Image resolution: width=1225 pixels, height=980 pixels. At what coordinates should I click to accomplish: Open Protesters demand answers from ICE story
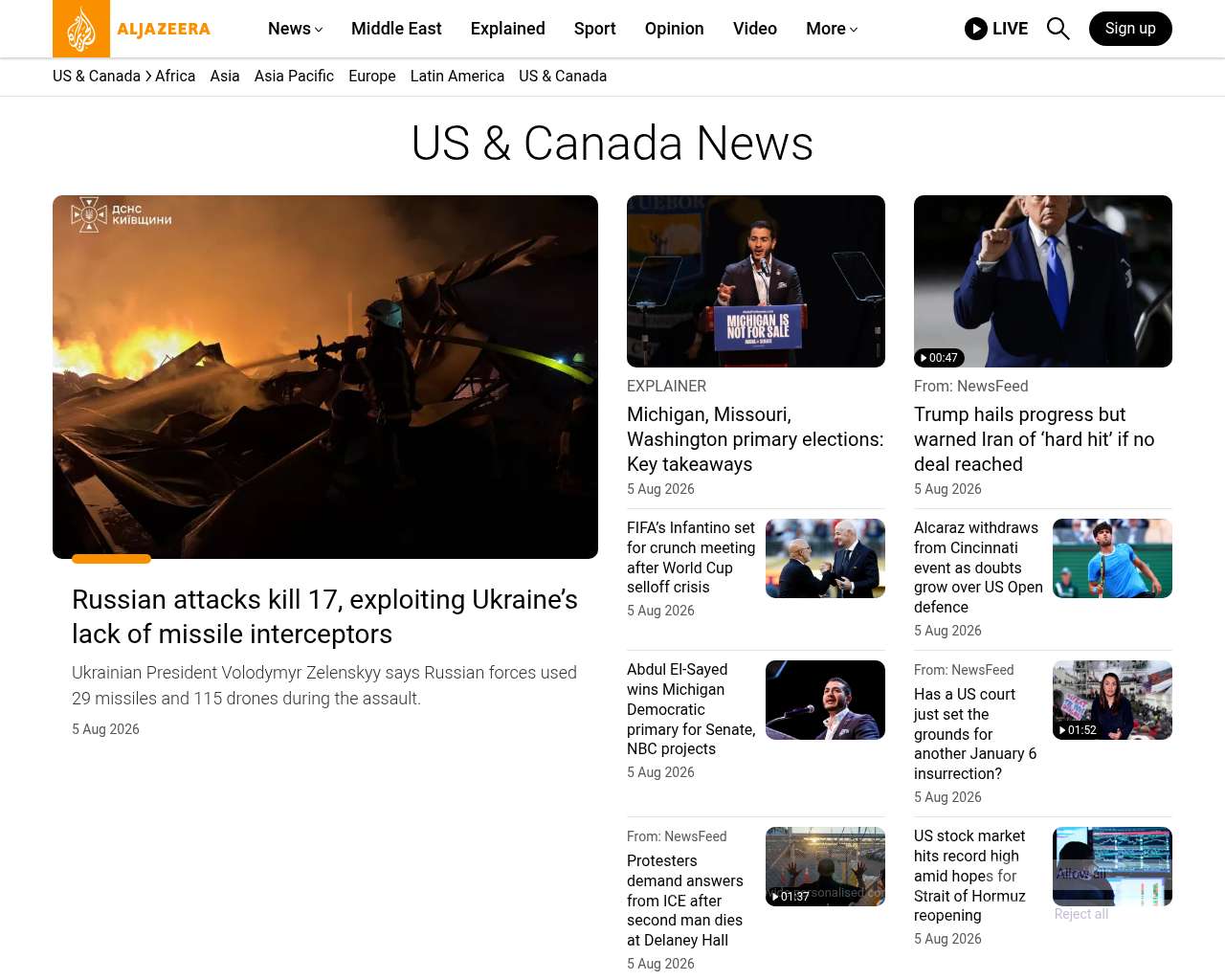coord(685,901)
